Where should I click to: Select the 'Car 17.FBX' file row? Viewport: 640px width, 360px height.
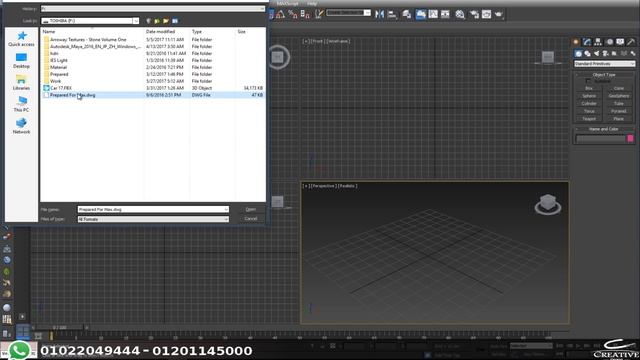153,88
